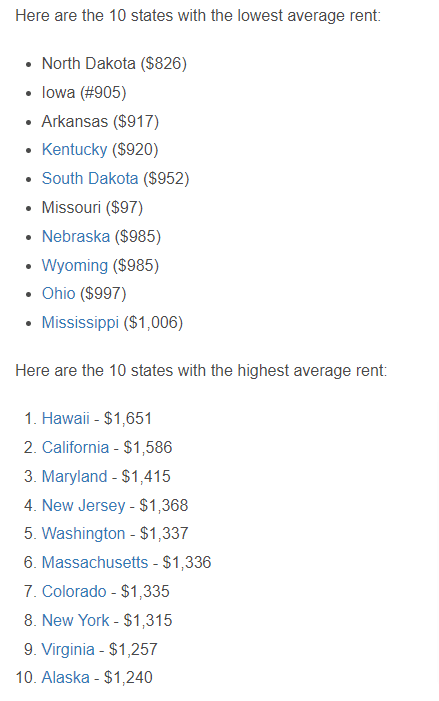Open the Mississippi link
439x701 pixels.
(80, 323)
